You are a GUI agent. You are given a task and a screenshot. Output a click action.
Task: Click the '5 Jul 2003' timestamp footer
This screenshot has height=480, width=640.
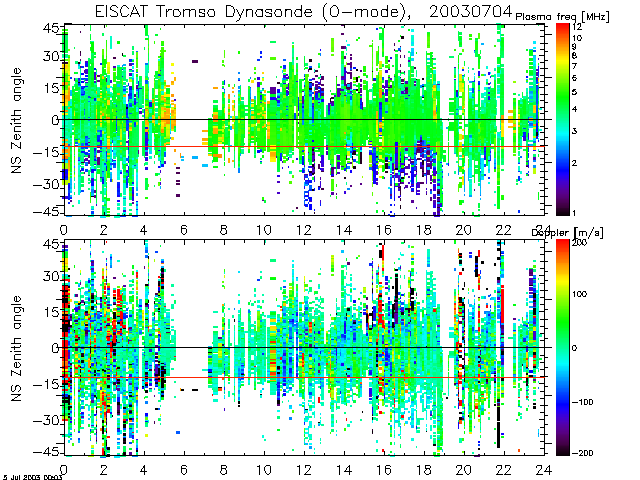(x=33, y=477)
